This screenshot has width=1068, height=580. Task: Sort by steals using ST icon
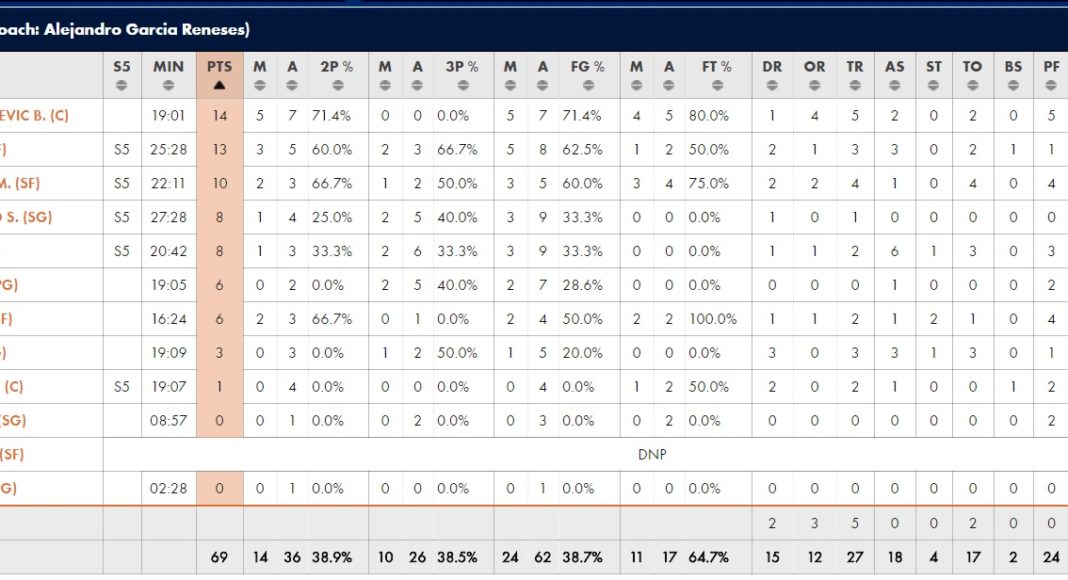(x=934, y=85)
